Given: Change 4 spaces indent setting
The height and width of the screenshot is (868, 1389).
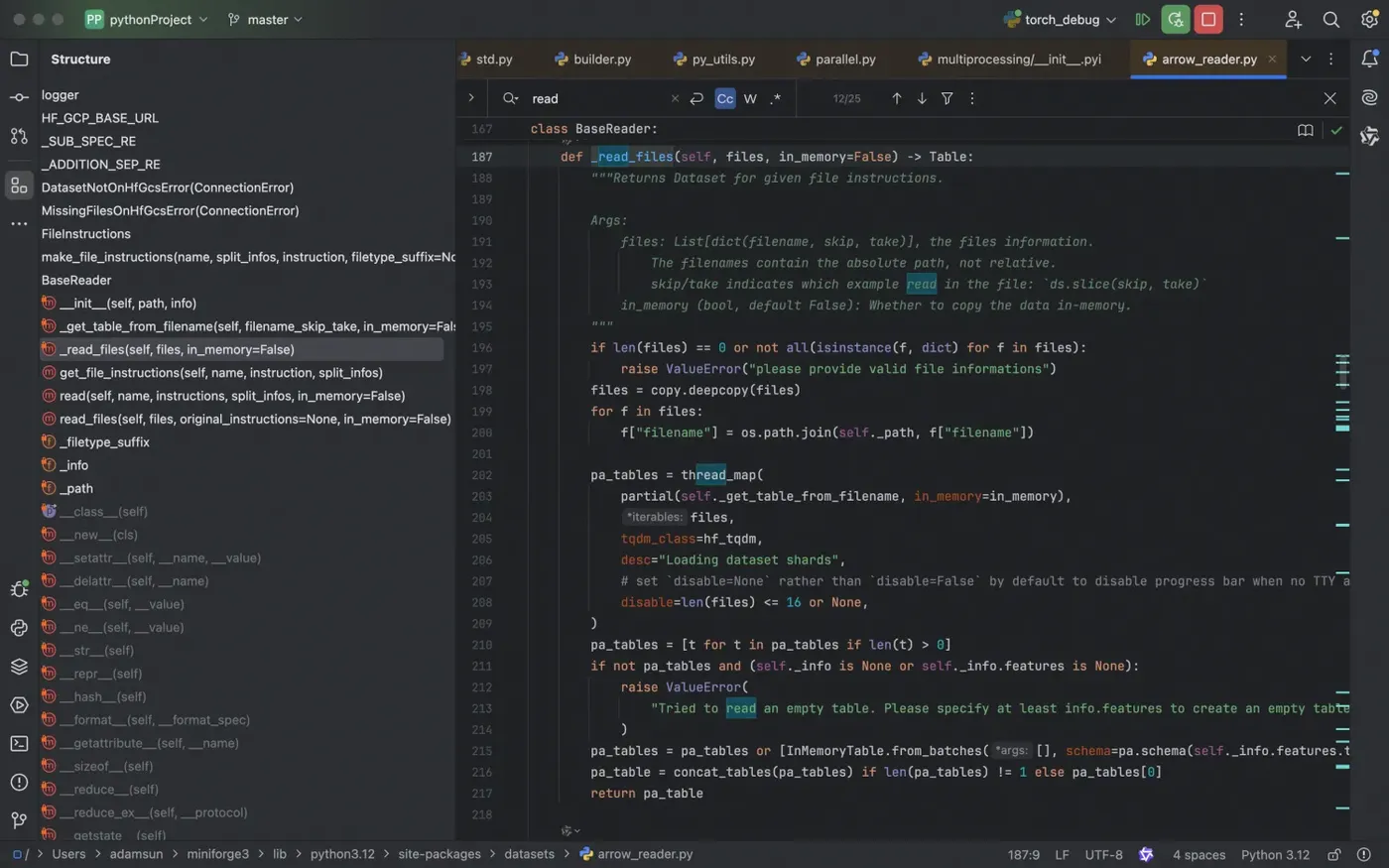Looking at the screenshot, I should coord(1199,854).
